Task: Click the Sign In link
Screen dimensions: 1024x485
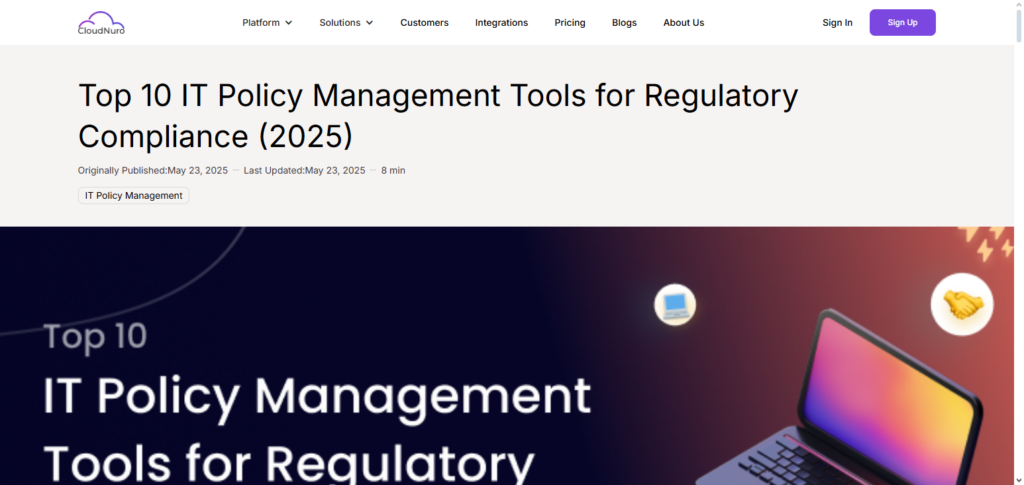Action: (837, 23)
